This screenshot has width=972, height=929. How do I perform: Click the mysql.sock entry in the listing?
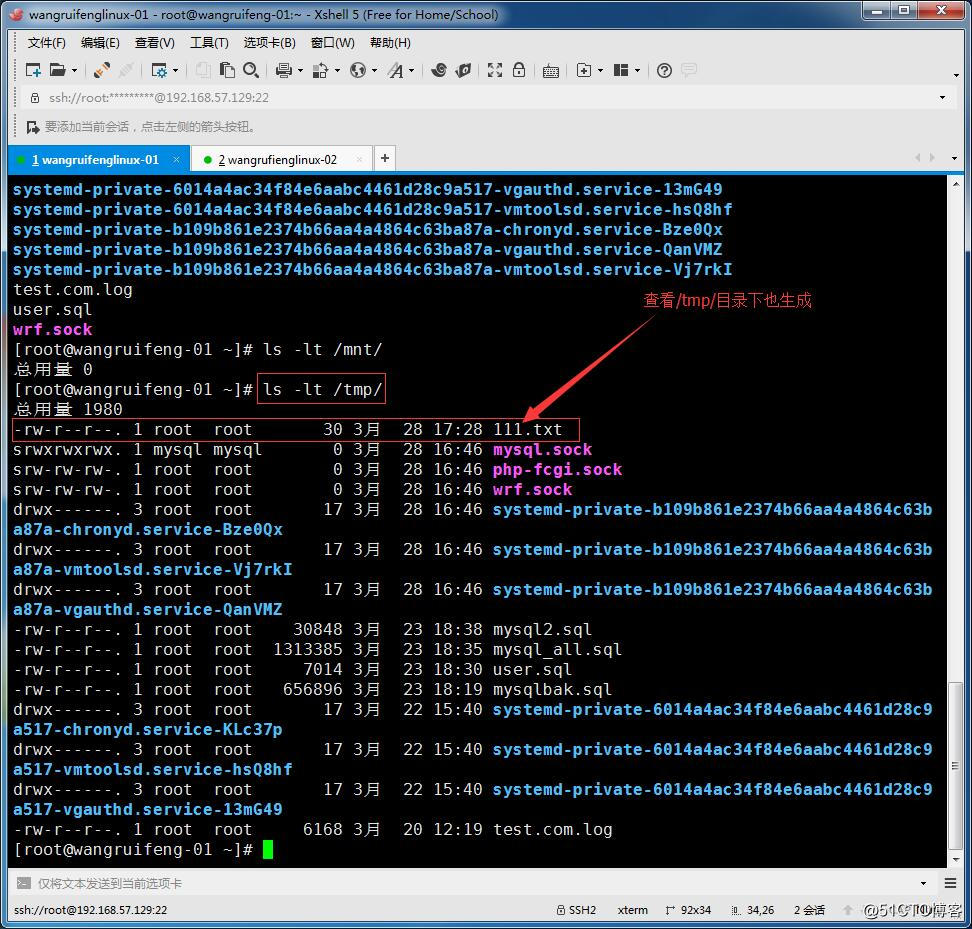click(x=542, y=449)
